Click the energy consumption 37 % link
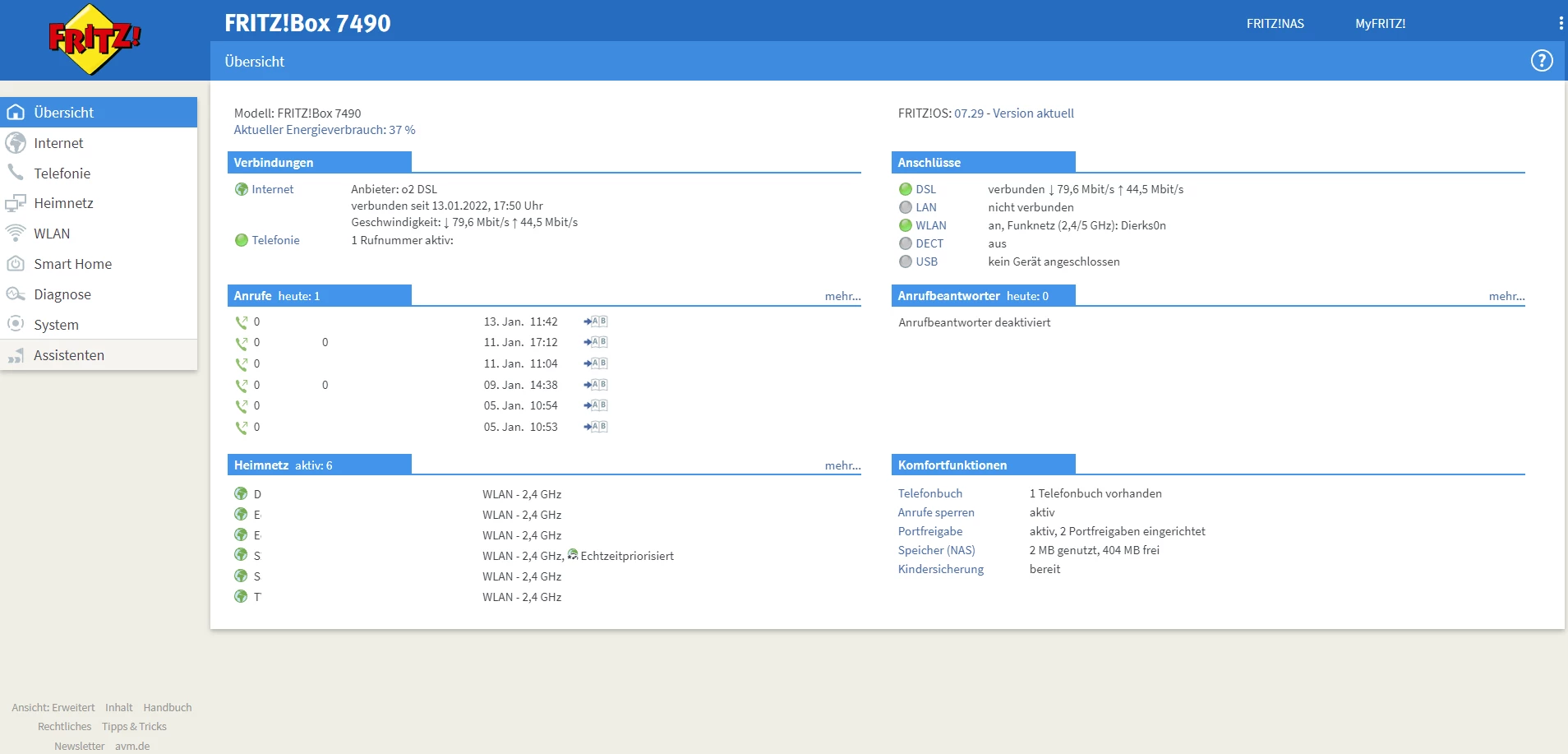Image resolution: width=1568 pixels, height=754 pixels. (x=325, y=130)
